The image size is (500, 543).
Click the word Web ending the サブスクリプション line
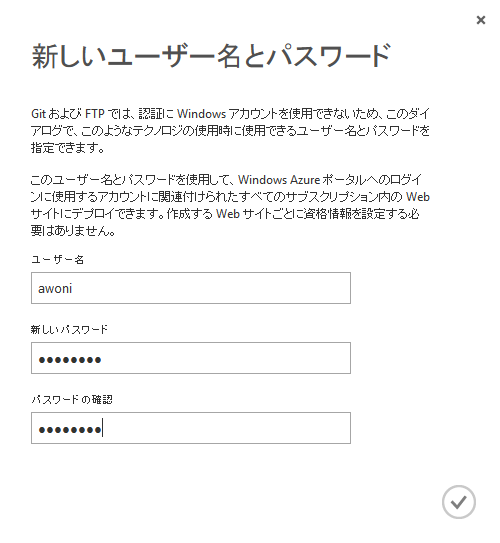[418, 197]
